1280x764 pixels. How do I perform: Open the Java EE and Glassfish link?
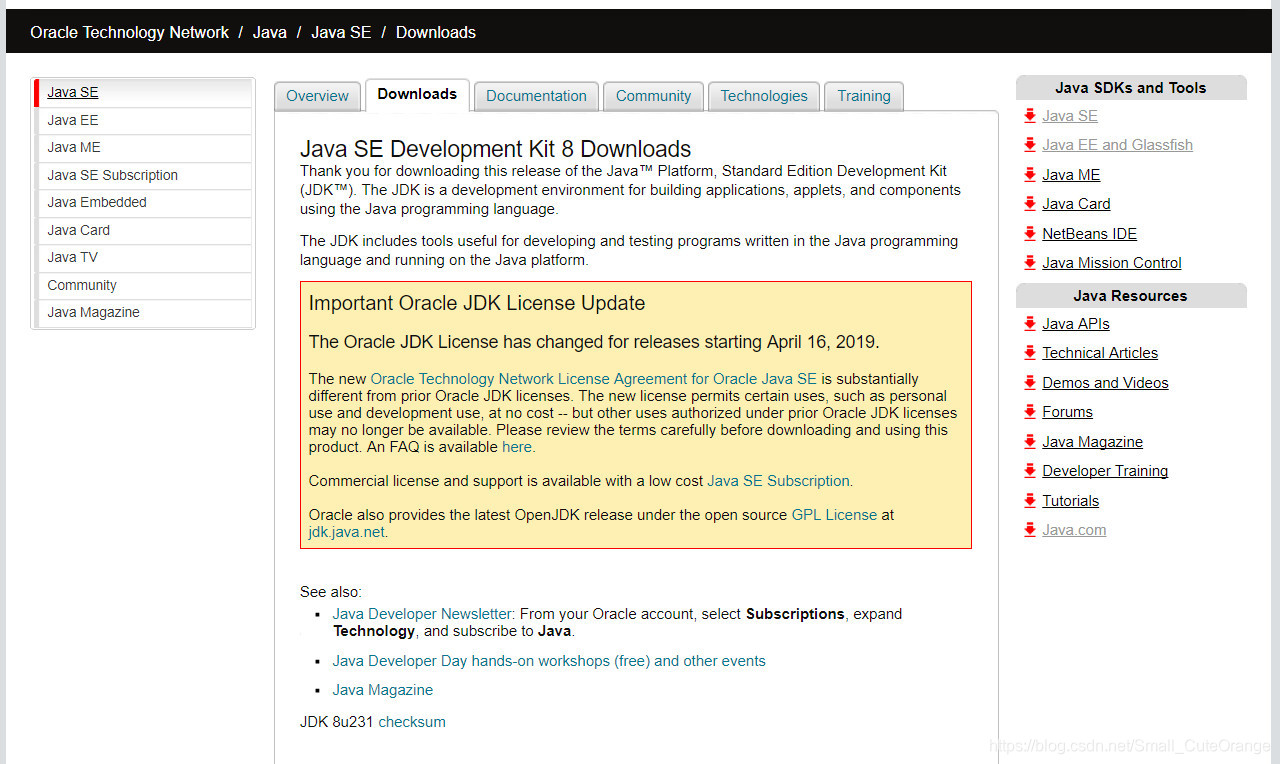[1117, 145]
